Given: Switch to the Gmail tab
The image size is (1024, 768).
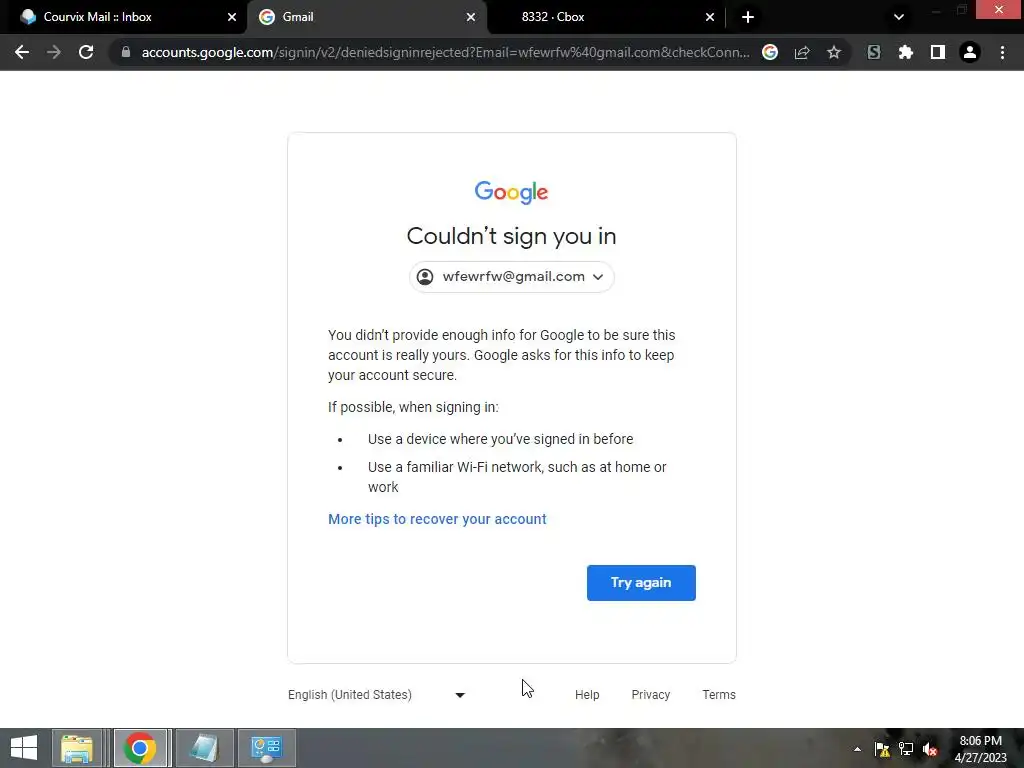Looking at the screenshot, I should pos(366,17).
